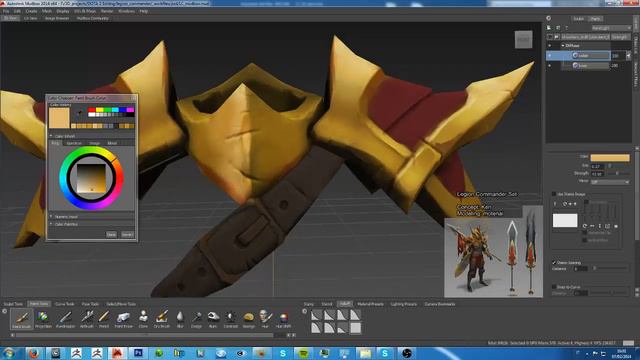The width and height of the screenshot is (640, 360).
Task: Select the Dodge tool
Action: [196, 318]
